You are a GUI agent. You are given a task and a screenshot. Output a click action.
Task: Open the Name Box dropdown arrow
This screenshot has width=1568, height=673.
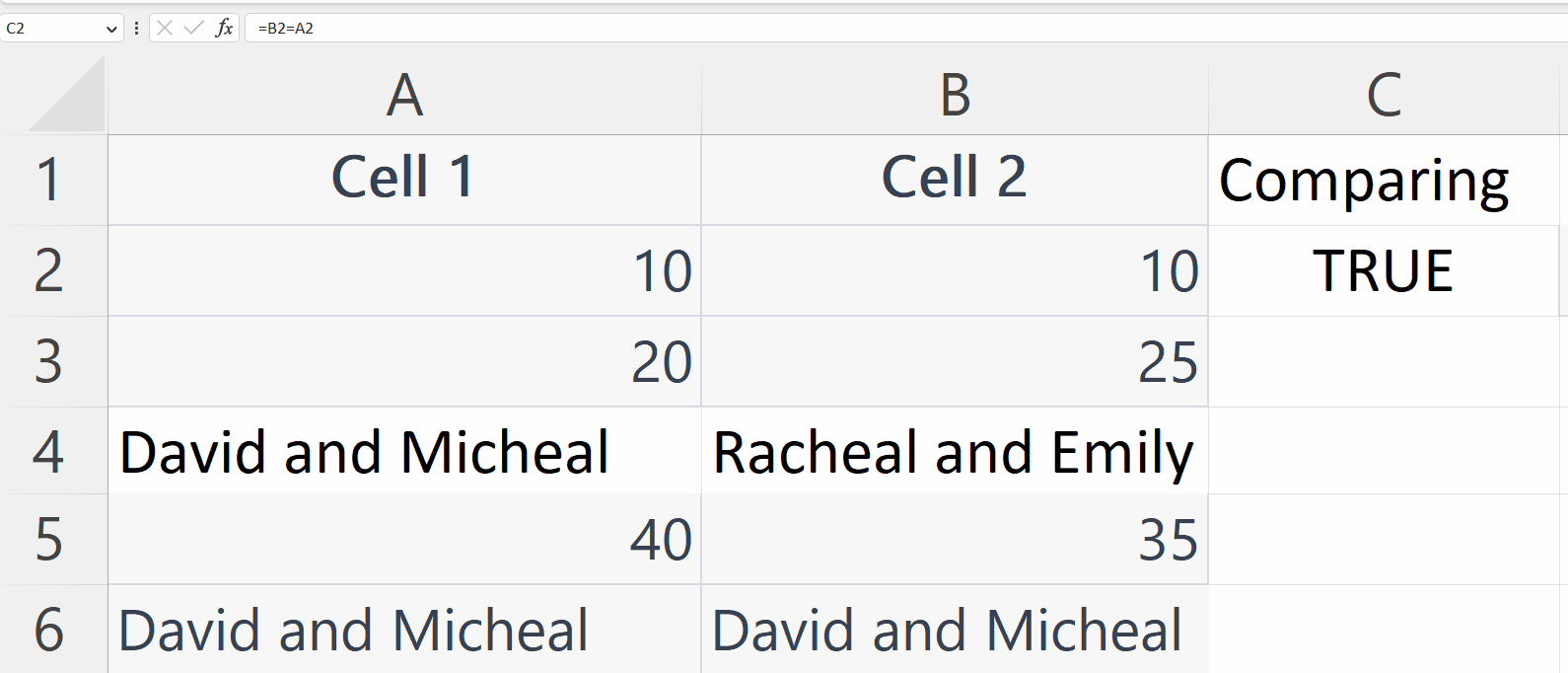coord(111,29)
